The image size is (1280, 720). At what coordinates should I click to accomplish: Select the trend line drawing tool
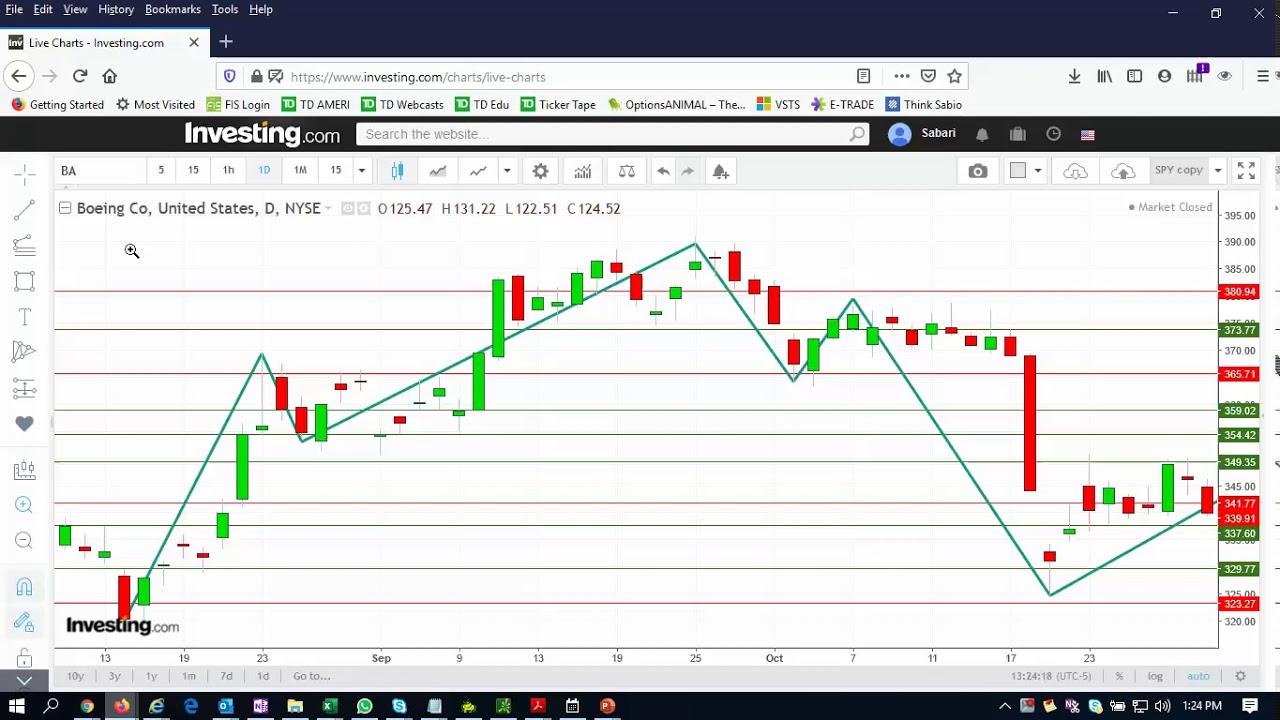tap(25, 210)
